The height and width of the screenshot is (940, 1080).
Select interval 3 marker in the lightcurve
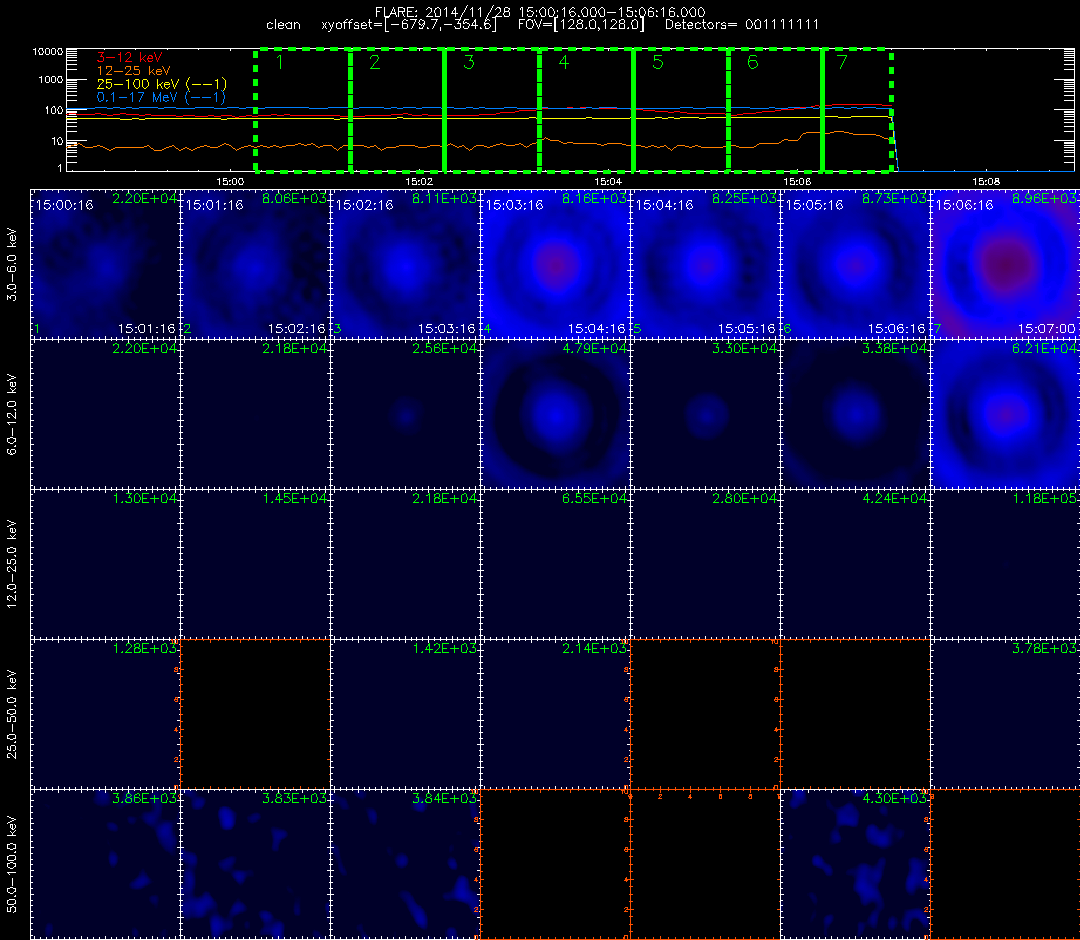click(x=469, y=63)
